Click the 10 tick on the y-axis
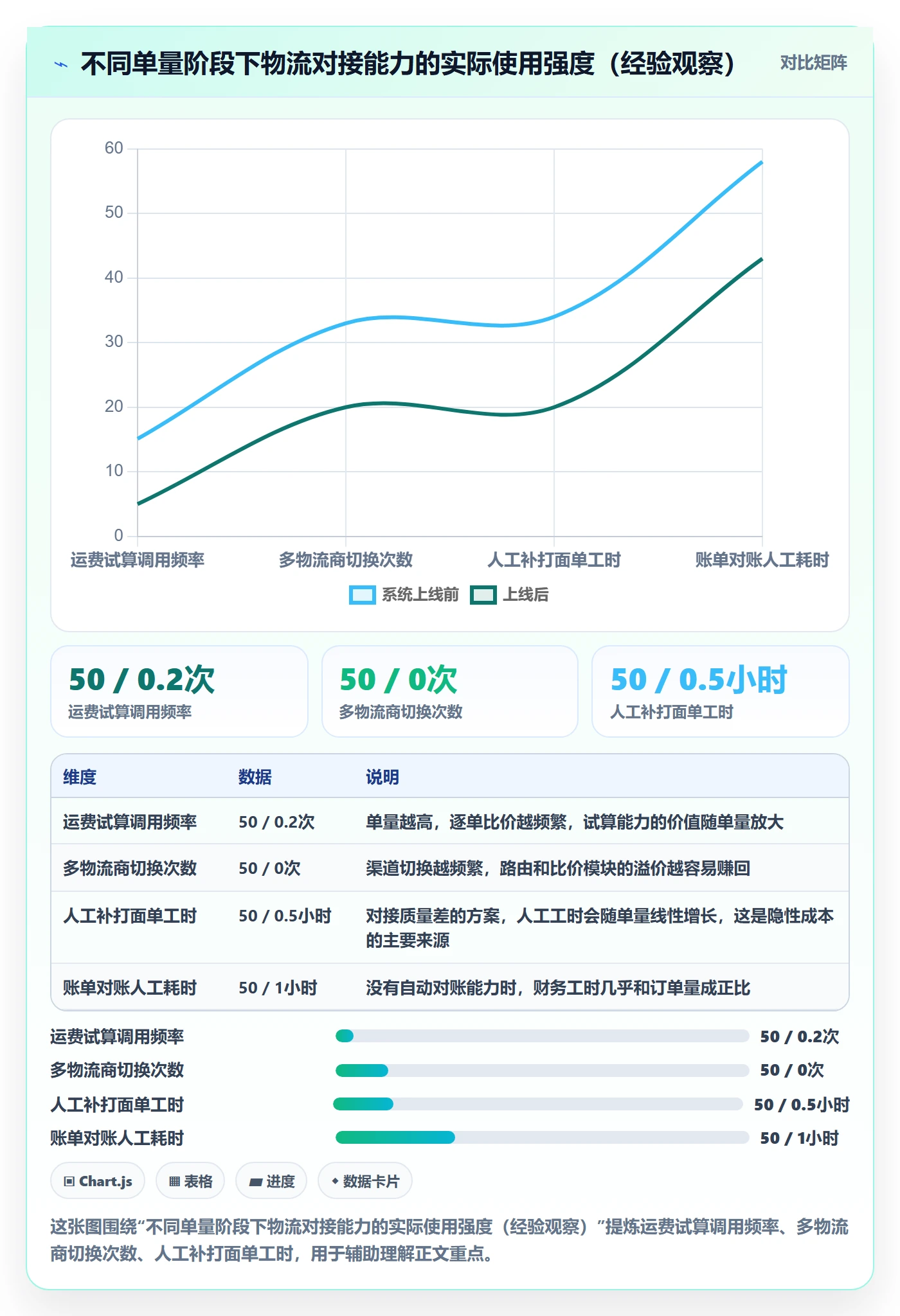Viewport: 900px width, 1316px height. tap(114, 470)
